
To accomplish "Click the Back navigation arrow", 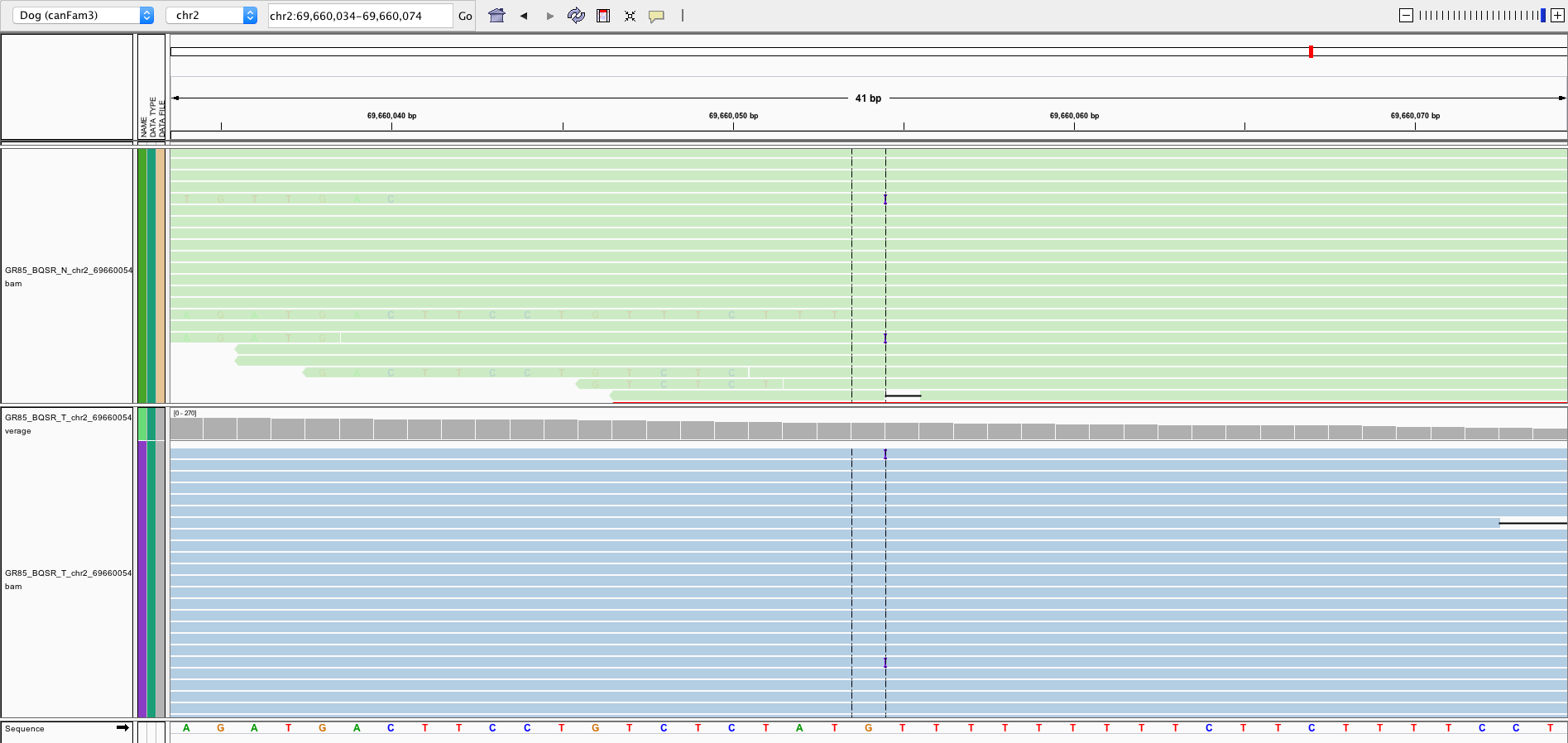I will pos(524,16).
